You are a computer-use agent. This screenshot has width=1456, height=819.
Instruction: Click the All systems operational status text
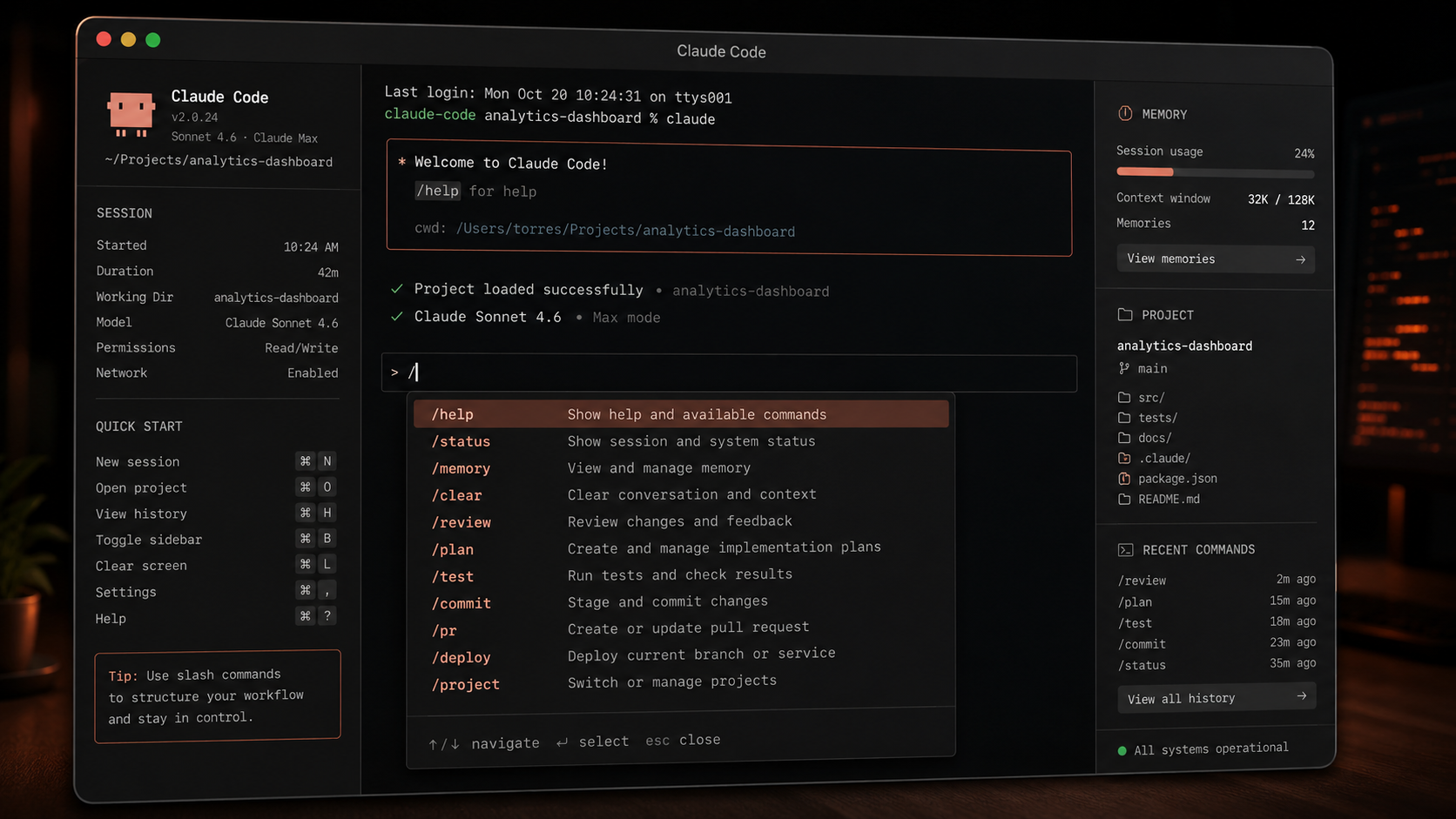click(x=1211, y=749)
